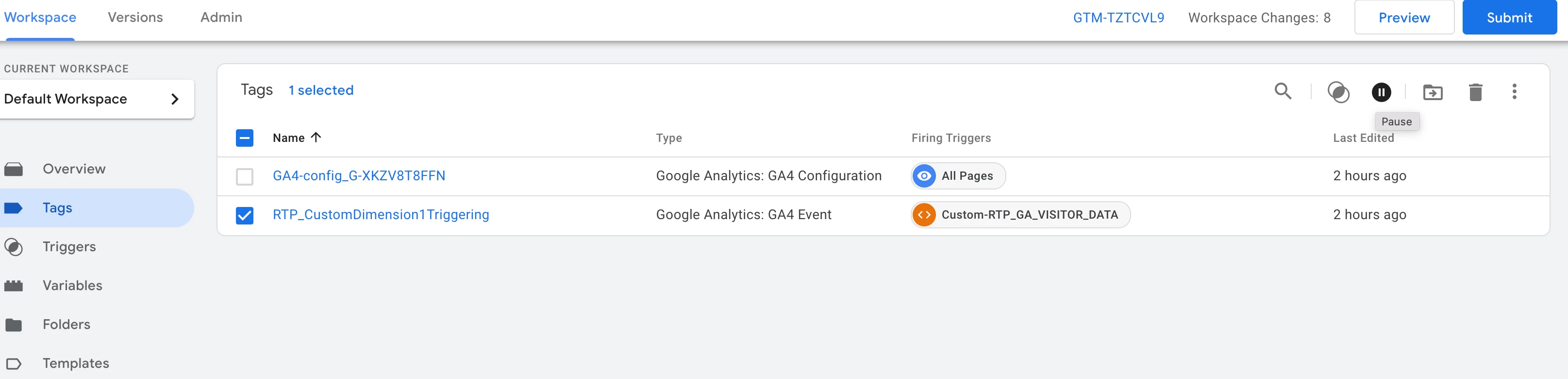The image size is (1568, 379).
Task: Pause the selected tag
Action: [x=1381, y=92]
